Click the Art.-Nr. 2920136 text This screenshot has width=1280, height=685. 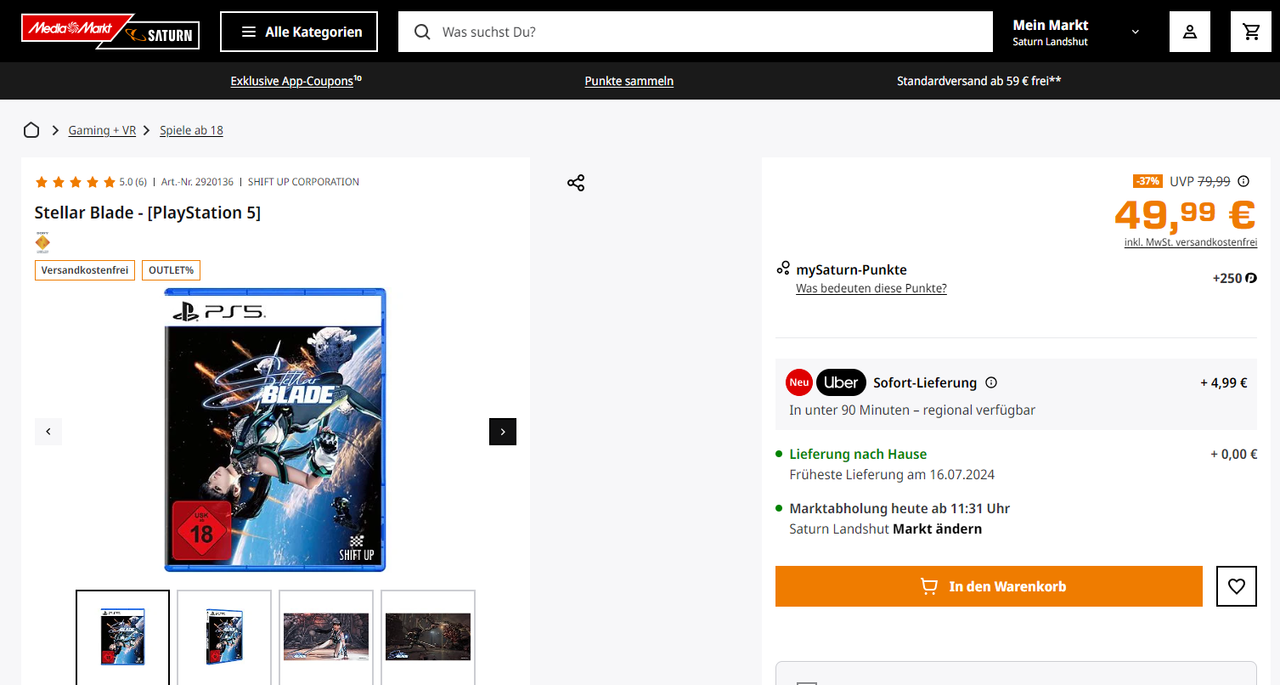click(197, 182)
